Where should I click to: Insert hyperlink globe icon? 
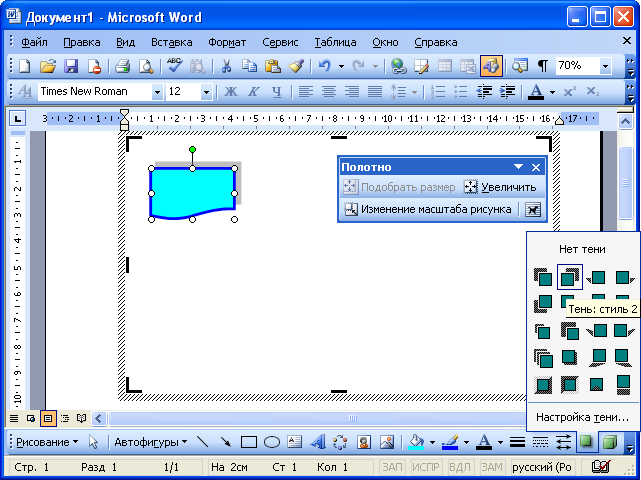click(x=398, y=66)
